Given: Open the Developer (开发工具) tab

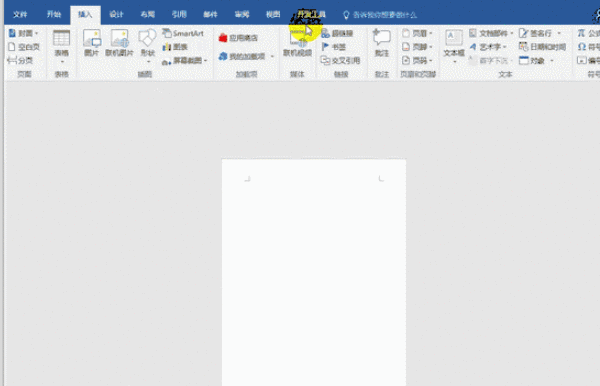Looking at the screenshot, I should [311, 15].
